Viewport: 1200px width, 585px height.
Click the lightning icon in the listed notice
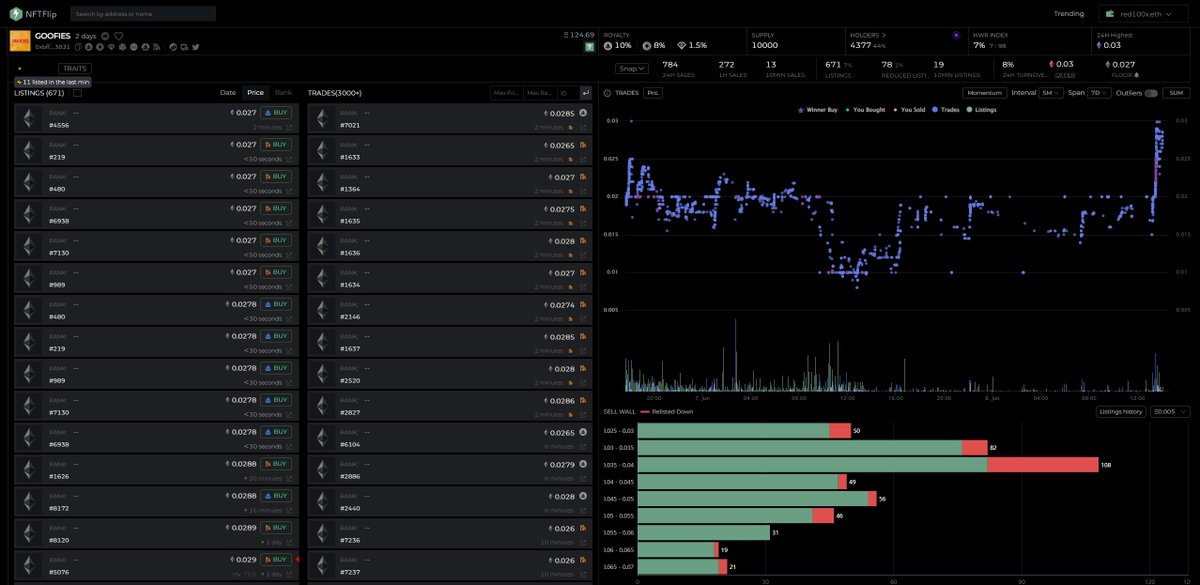pyautogui.click(x=19, y=82)
